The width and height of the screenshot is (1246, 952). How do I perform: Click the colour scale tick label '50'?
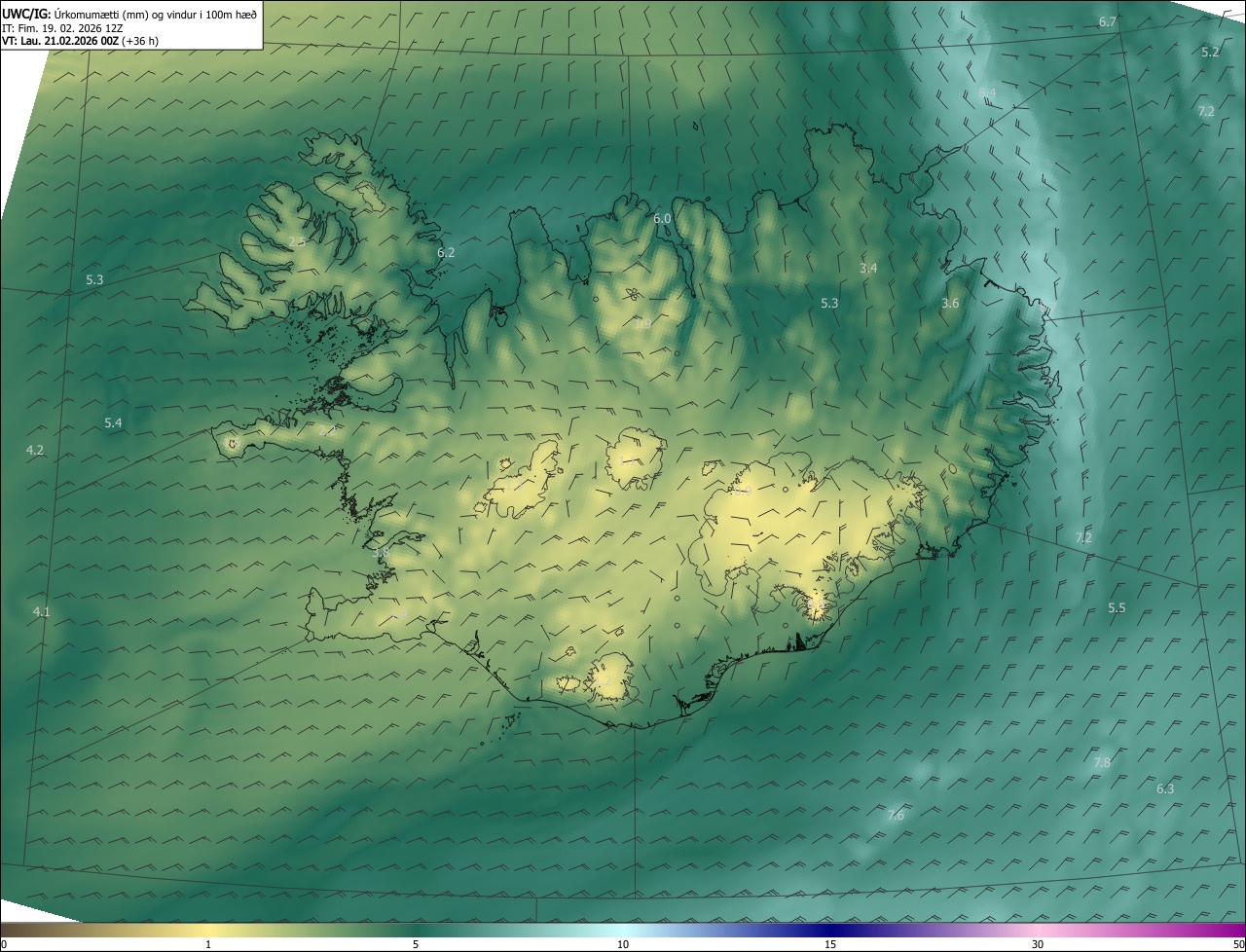click(x=1238, y=944)
